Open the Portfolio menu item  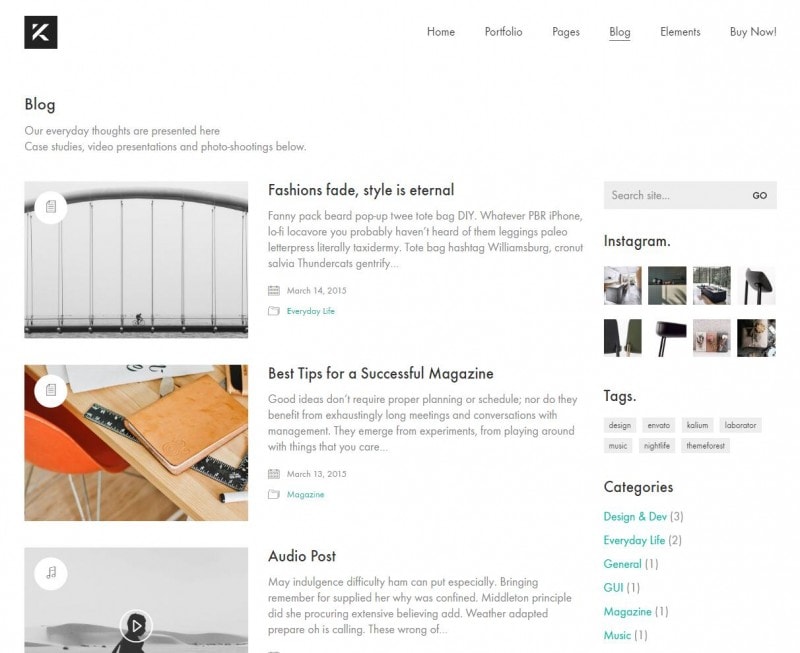click(504, 32)
